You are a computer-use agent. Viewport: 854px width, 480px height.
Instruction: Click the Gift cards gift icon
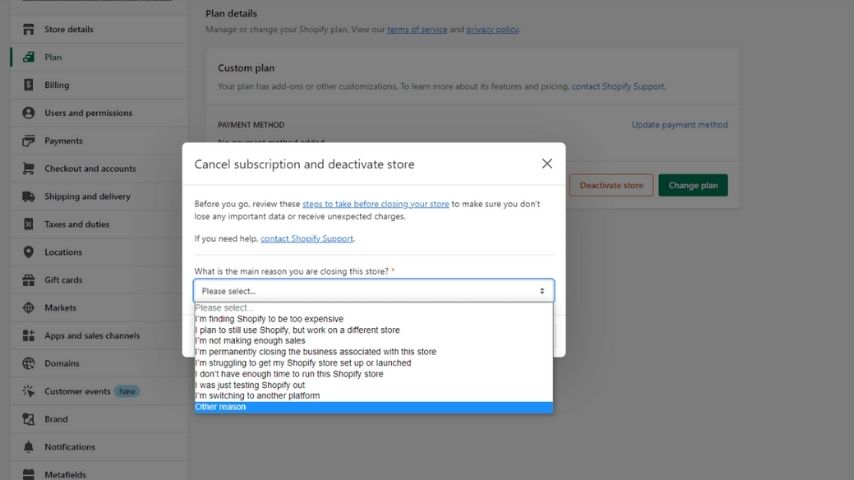(x=28, y=279)
